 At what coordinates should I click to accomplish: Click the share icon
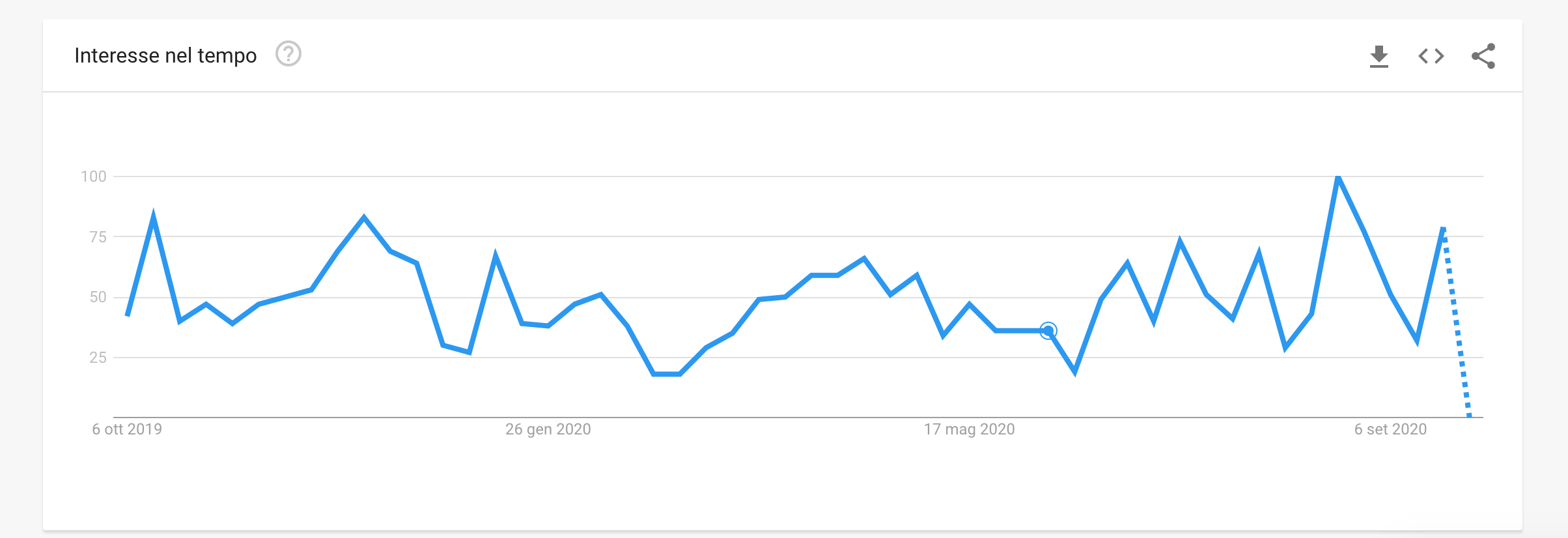point(1483,56)
